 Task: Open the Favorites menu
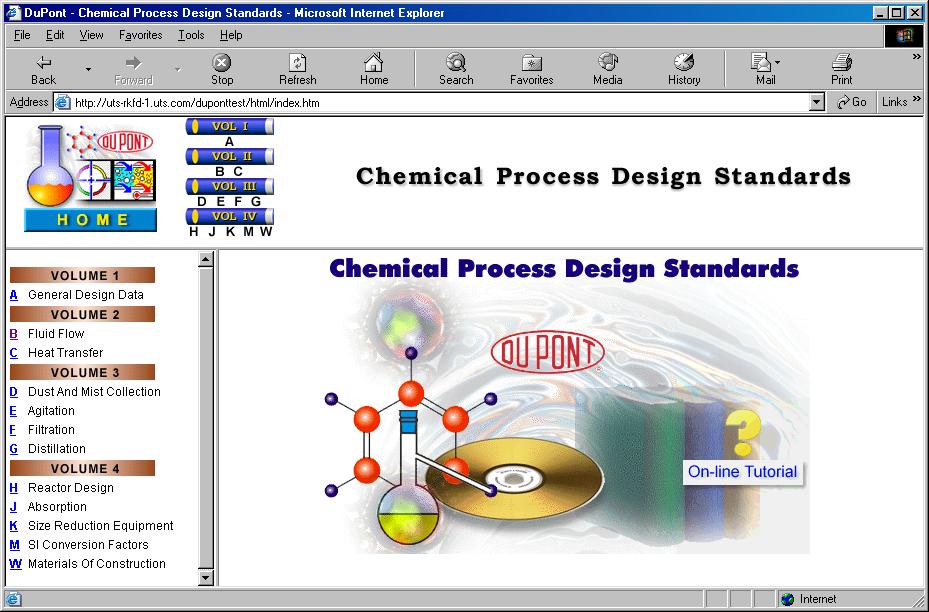point(139,34)
